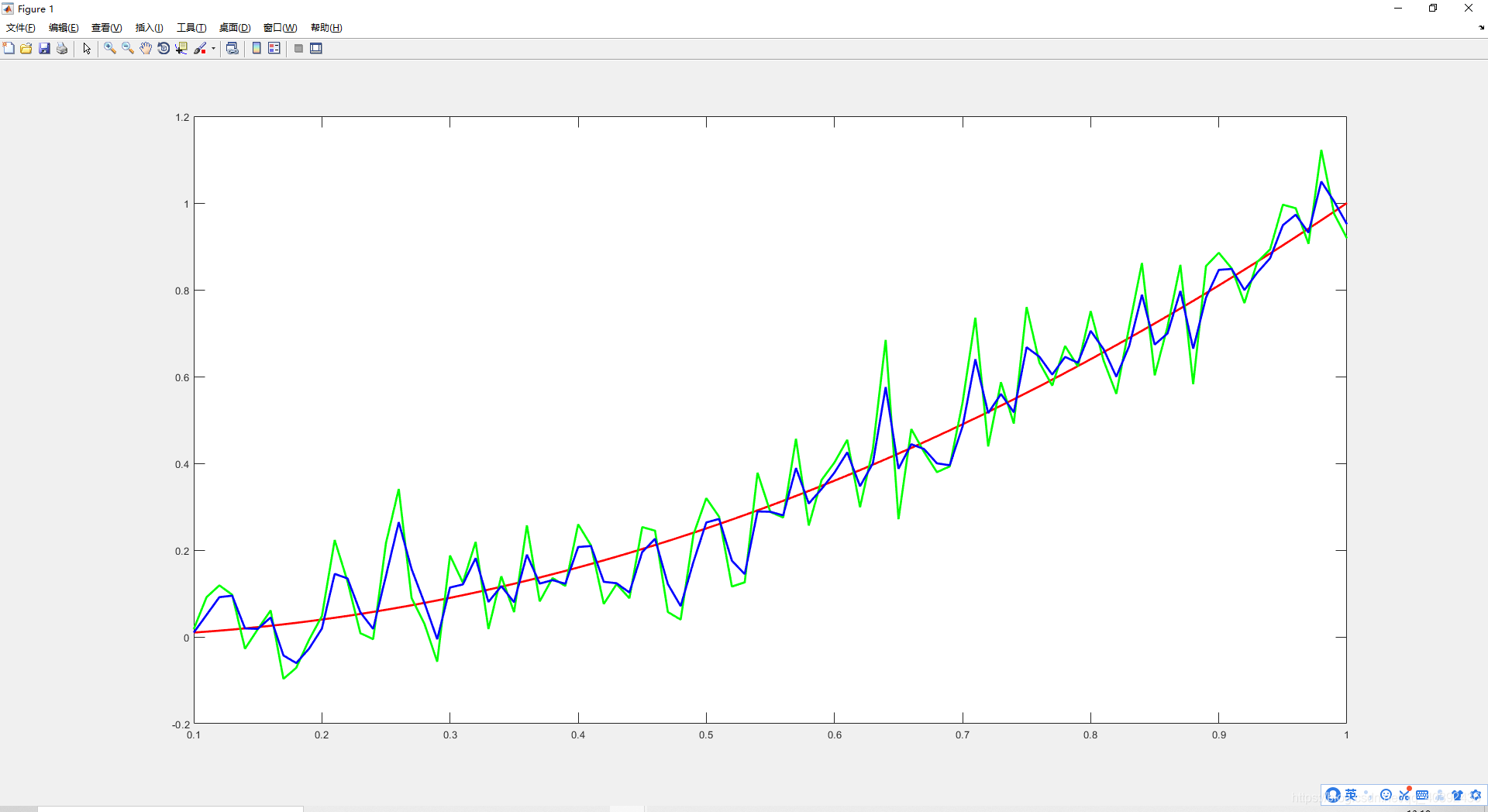
Task: Click the IME user account icon
Action: click(x=1440, y=795)
